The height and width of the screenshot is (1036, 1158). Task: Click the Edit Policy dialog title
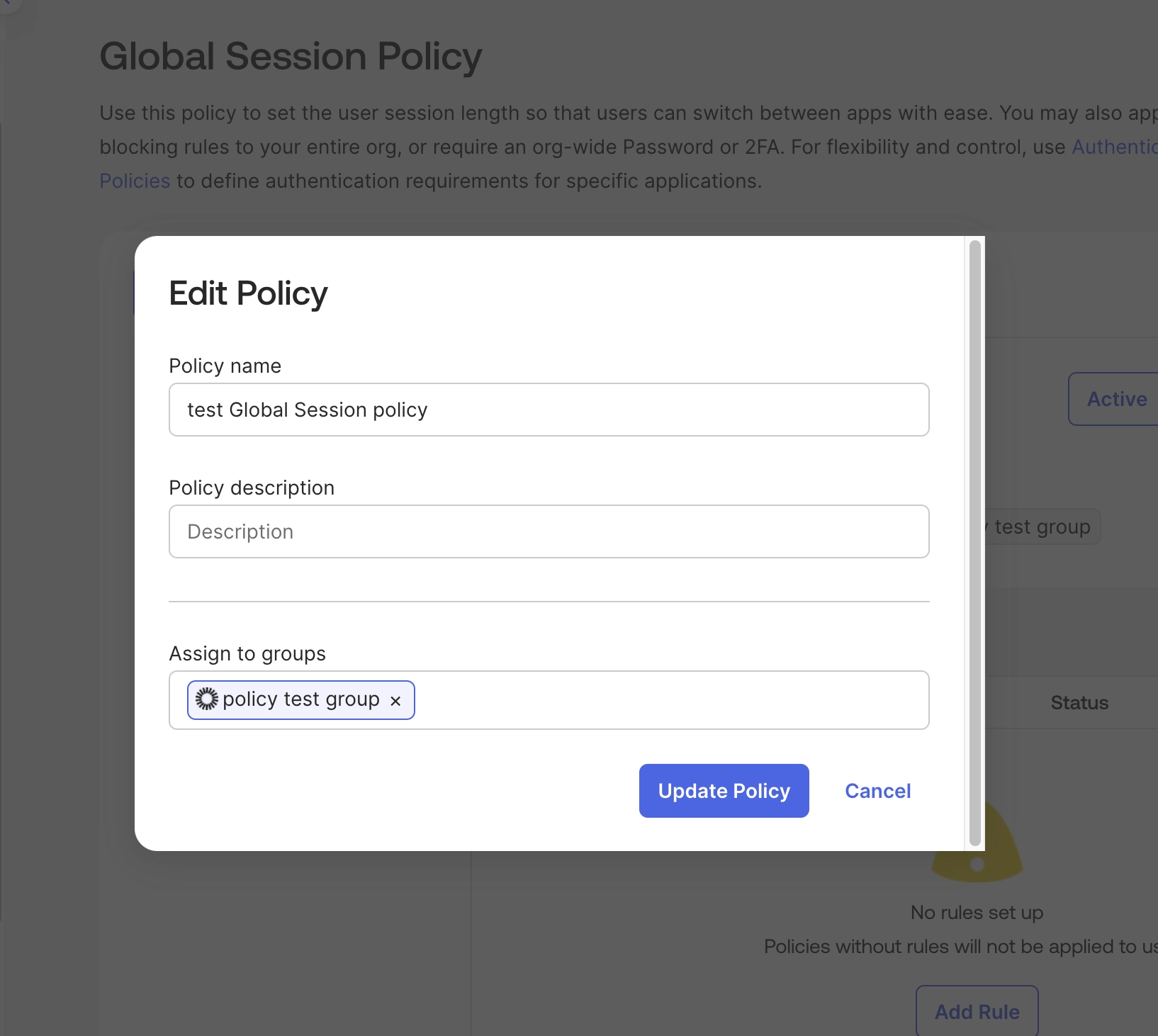[x=248, y=293]
